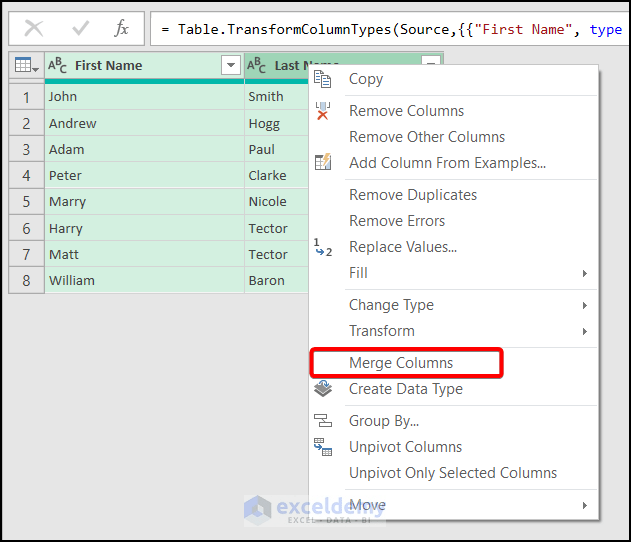The width and height of the screenshot is (631, 542).
Task: Click the cell containing Nicole
Action: click(277, 202)
